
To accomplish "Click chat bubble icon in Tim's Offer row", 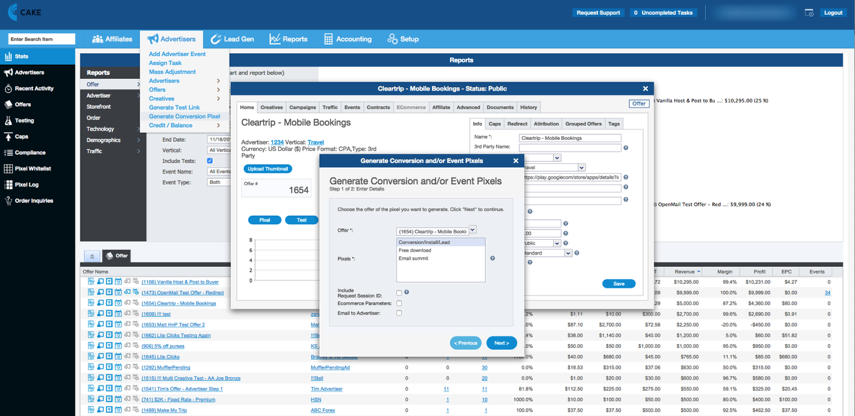I will [x=100, y=389].
